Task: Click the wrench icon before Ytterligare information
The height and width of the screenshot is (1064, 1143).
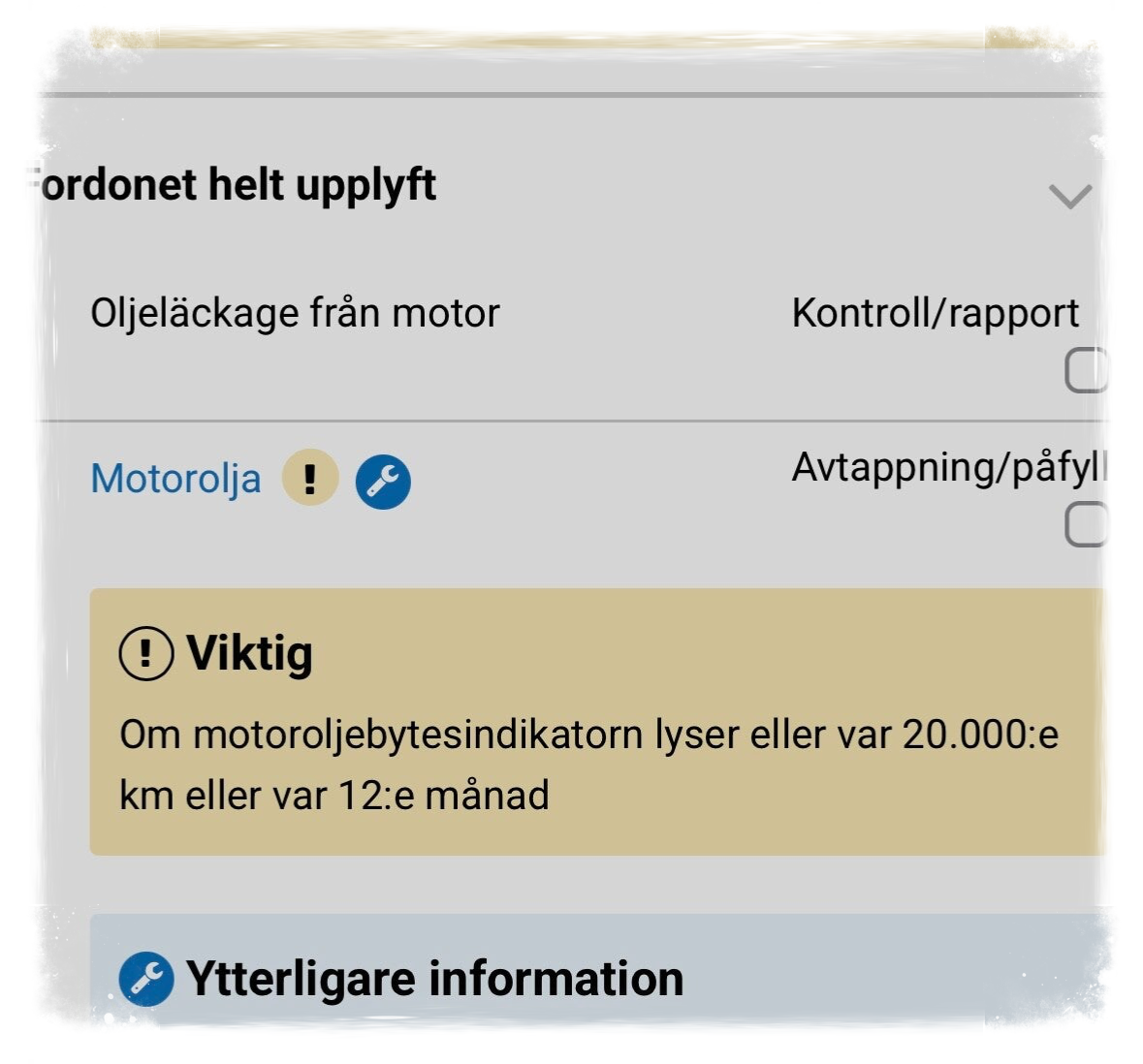Action: pyautogui.click(x=146, y=979)
